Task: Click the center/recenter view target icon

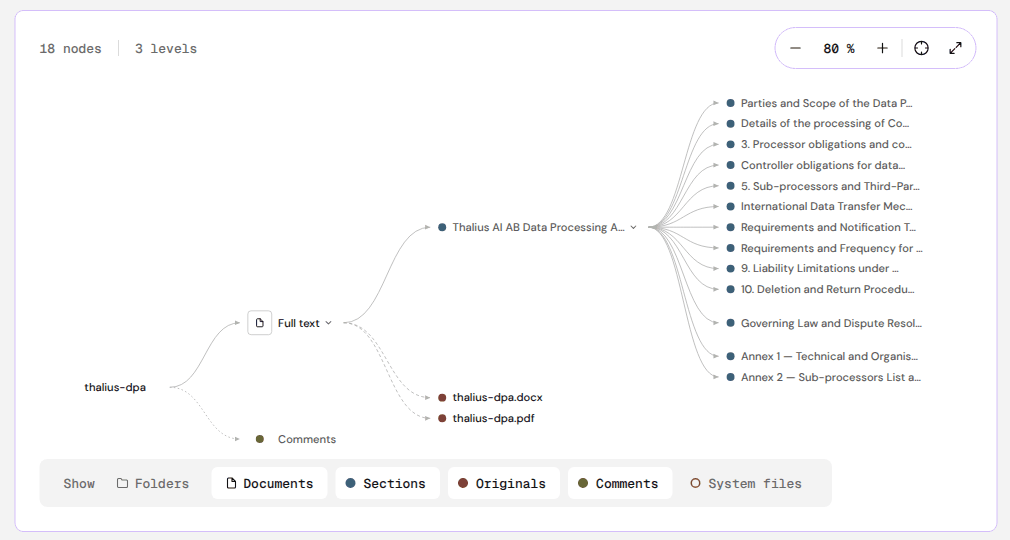Action: pyautogui.click(x=921, y=48)
